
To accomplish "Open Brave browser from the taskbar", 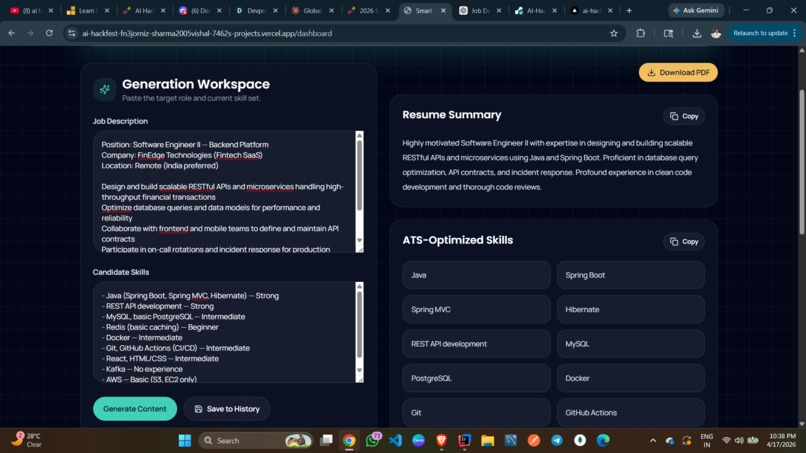I will (441, 441).
